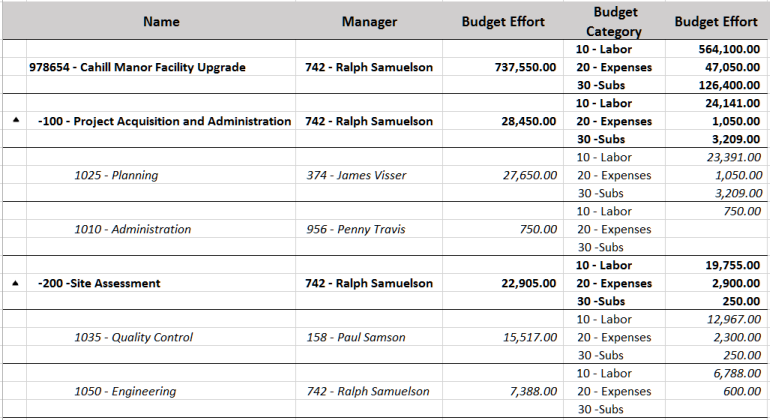Collapse the -100 Project Acquisition and Administration row

point(16,121)
